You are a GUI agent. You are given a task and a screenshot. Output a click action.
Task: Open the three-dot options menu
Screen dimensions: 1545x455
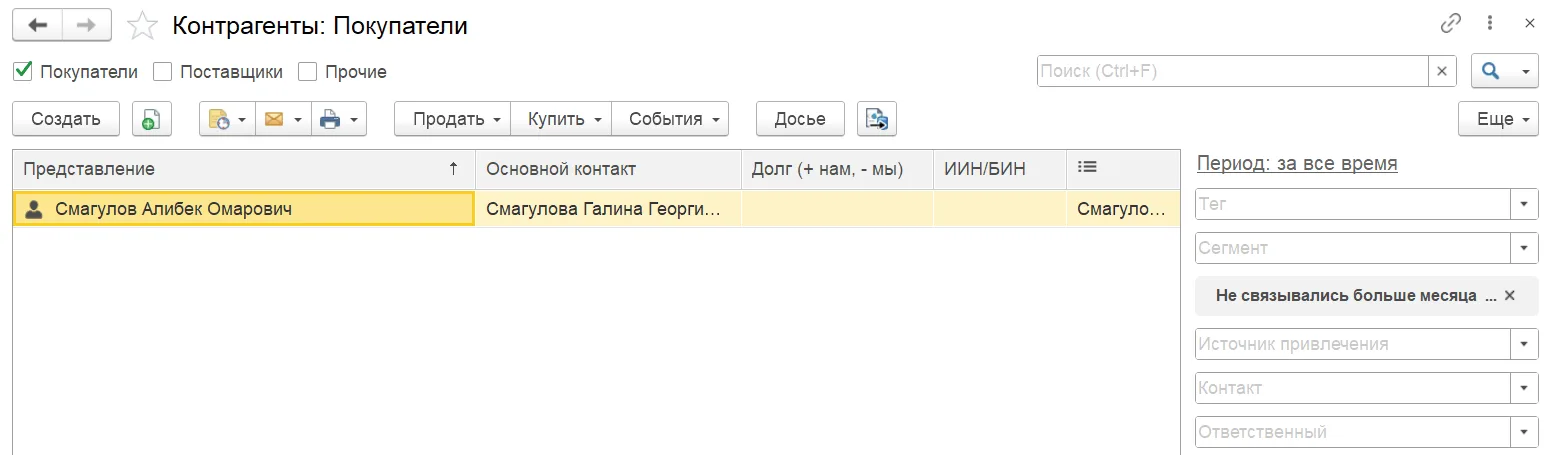click(x=1490, y=23)
